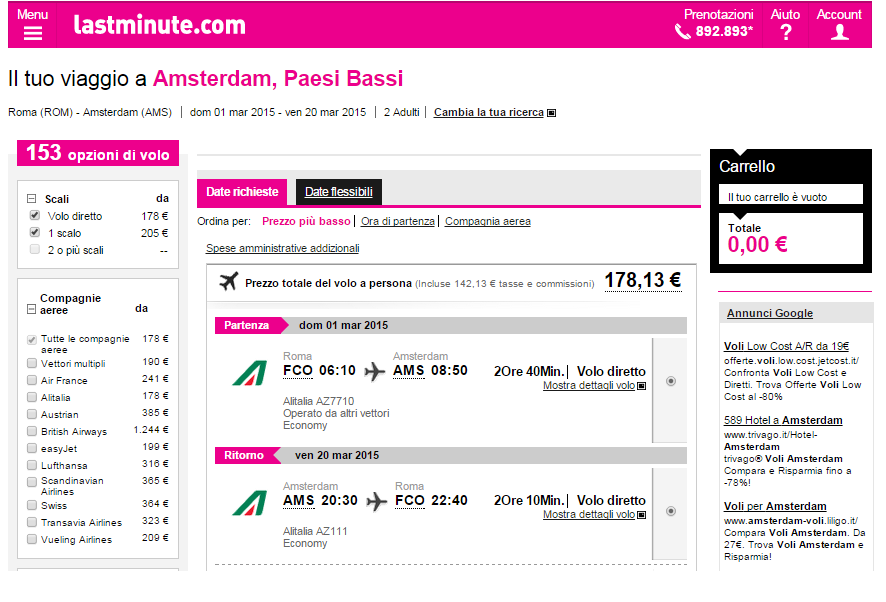
Task: Click plane icon between FCO 06:10 and AMS
Action: click(375, 371)
